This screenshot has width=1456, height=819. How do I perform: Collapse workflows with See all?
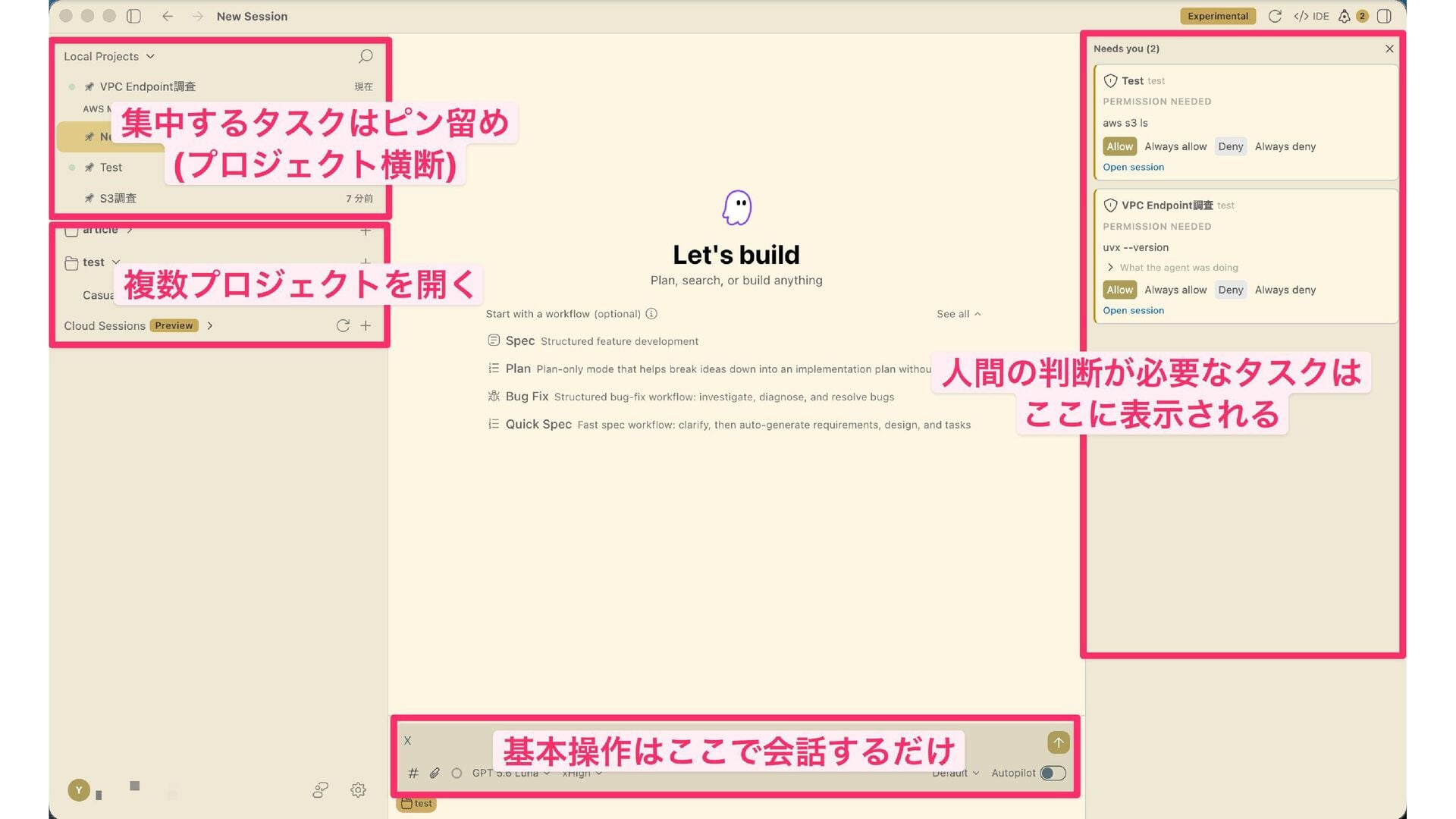click(x=959, y=314)
